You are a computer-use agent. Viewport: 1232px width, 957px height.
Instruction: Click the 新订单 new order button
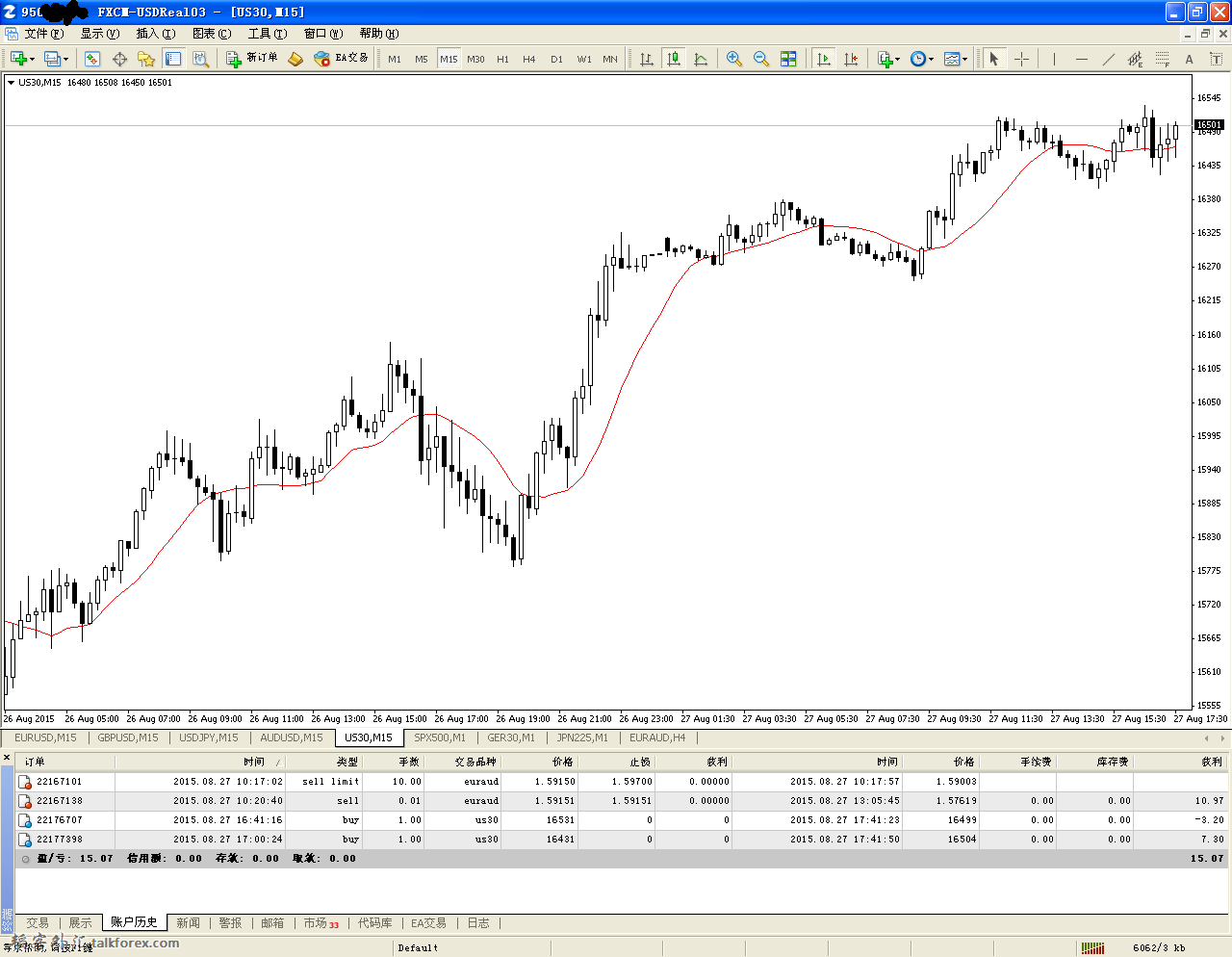pos(252,59)
